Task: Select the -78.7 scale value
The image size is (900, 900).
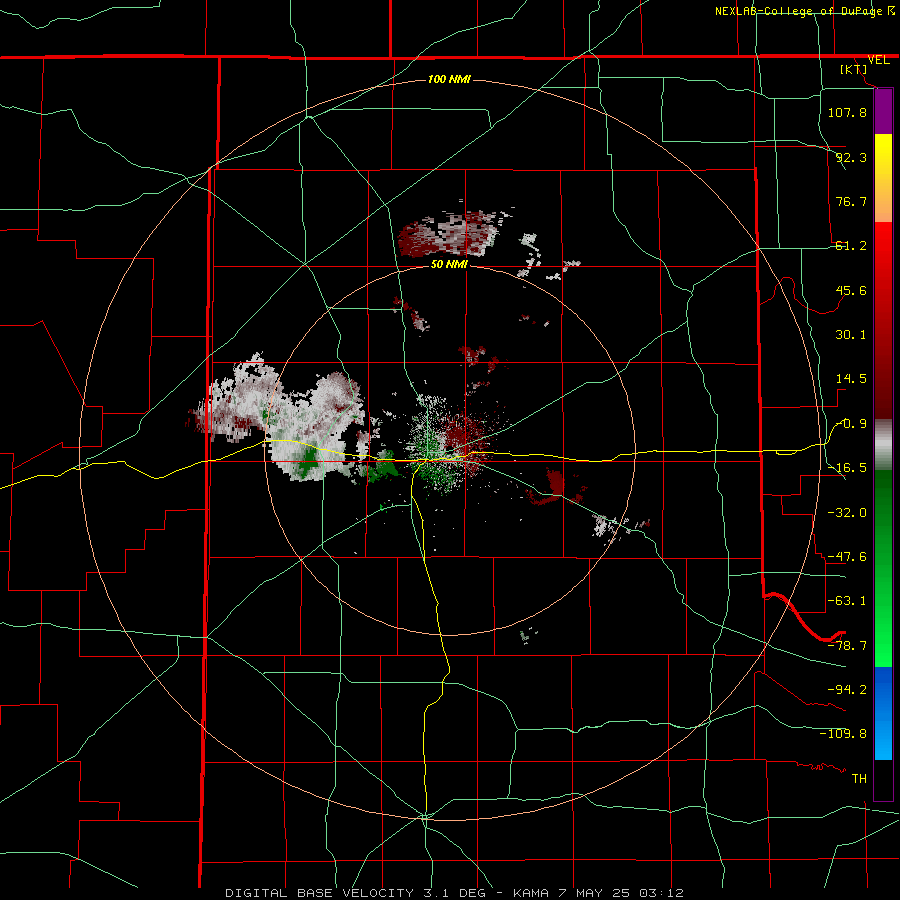Action: 847,646
